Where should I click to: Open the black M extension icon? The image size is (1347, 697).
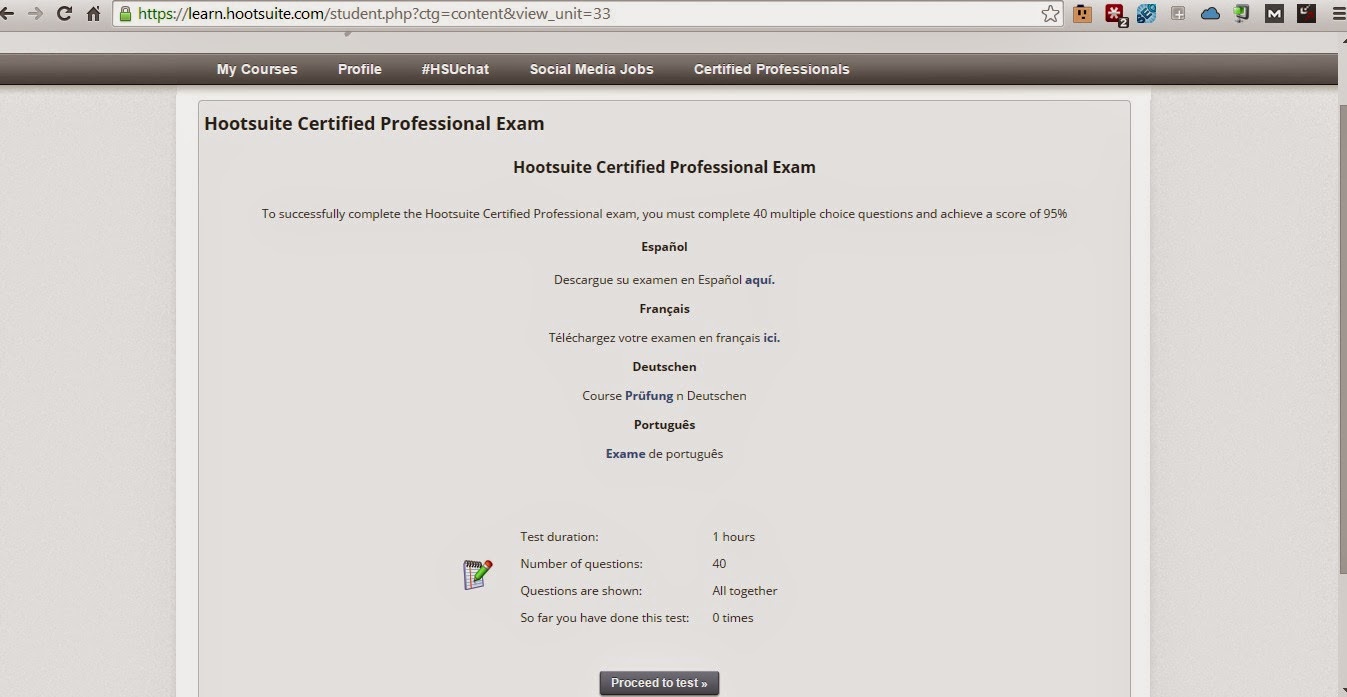tap(1274, 14)
